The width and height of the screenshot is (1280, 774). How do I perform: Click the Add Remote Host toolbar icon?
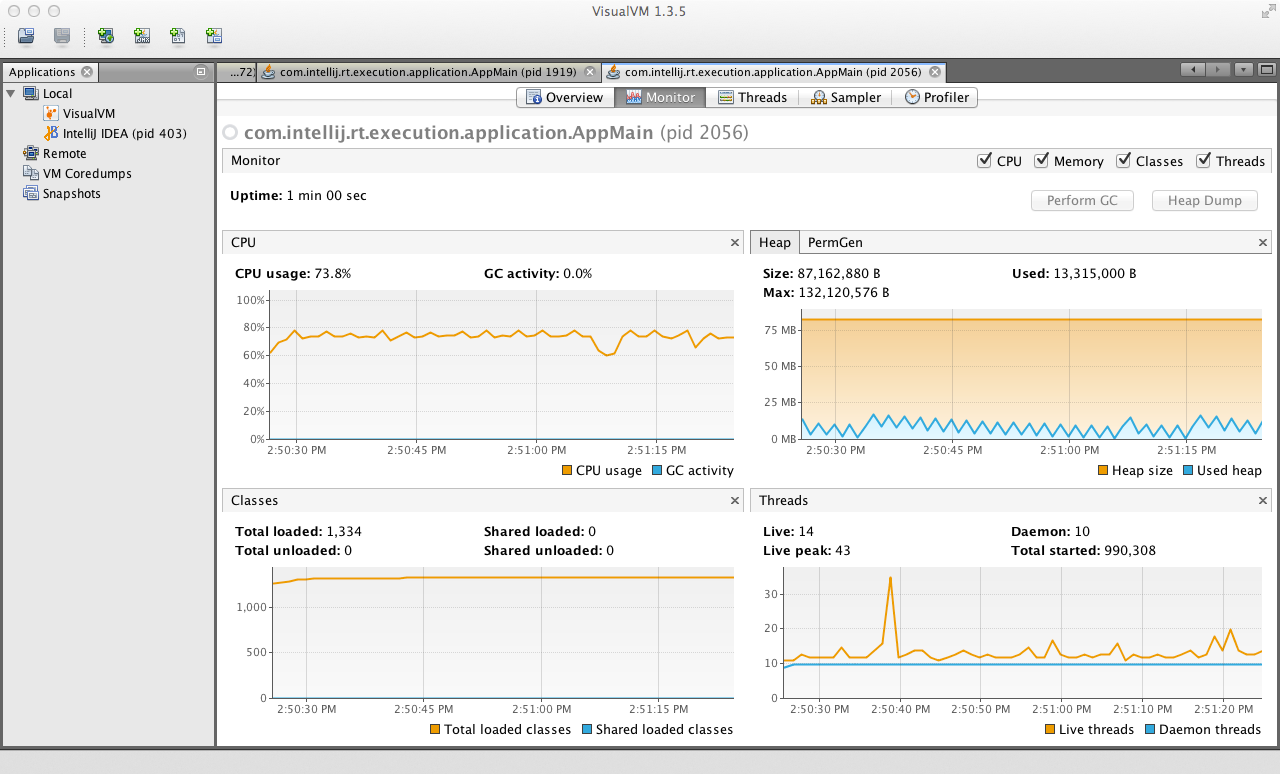105,36
